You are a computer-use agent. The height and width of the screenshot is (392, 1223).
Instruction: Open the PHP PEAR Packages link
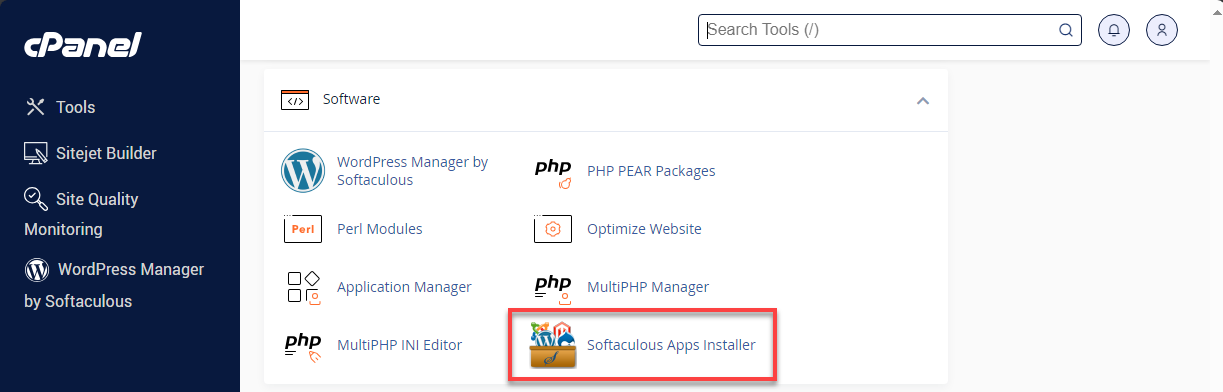tap(651, 171)
